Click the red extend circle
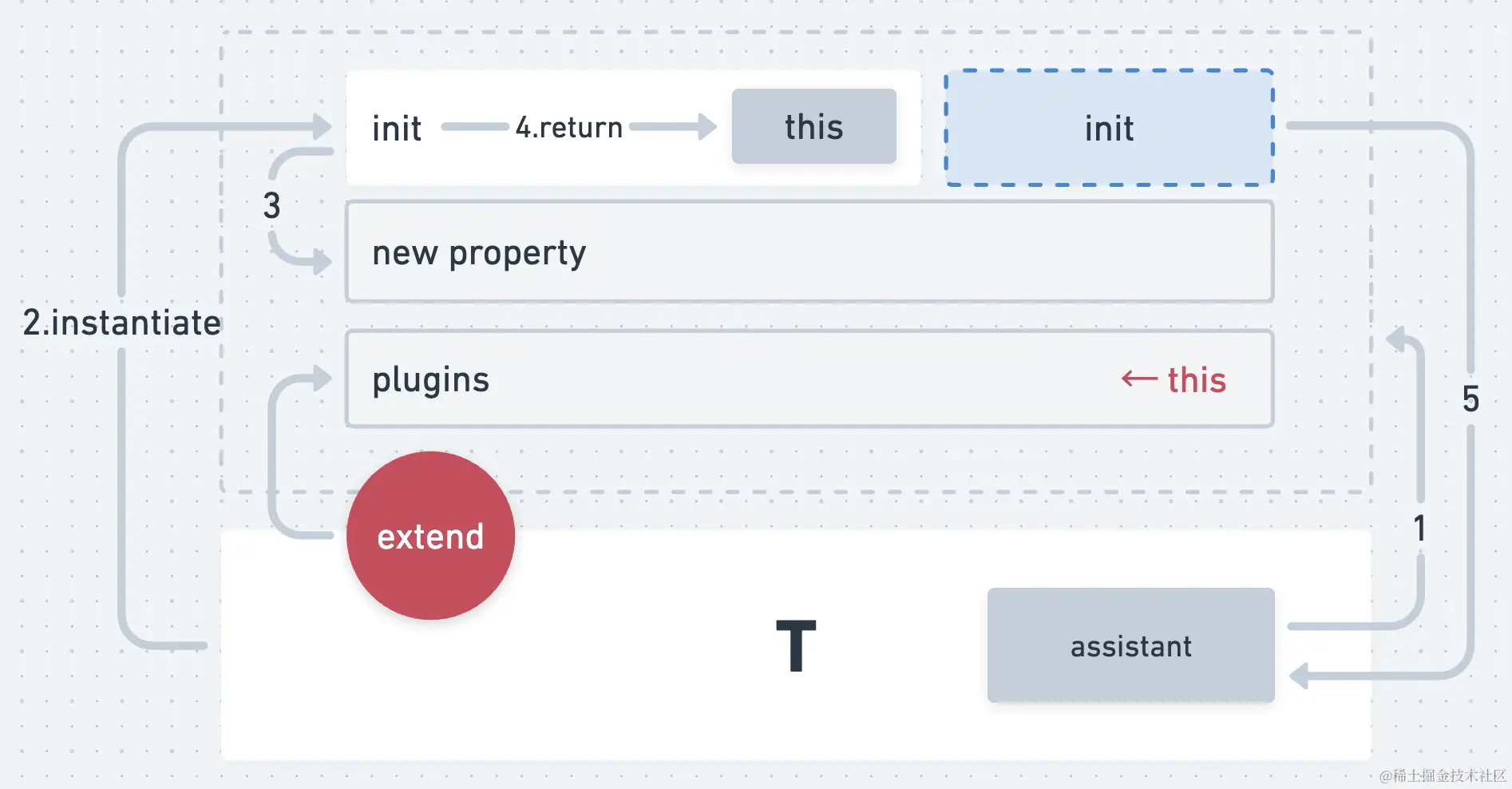Image resolution: width=1512 pixels, height=789 pixels. [430, 536]
